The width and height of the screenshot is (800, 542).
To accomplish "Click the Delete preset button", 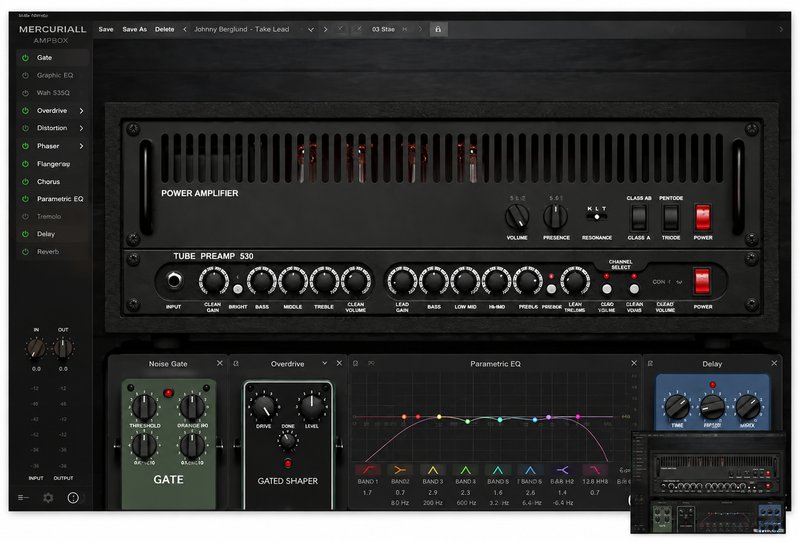I will [164, 30].
